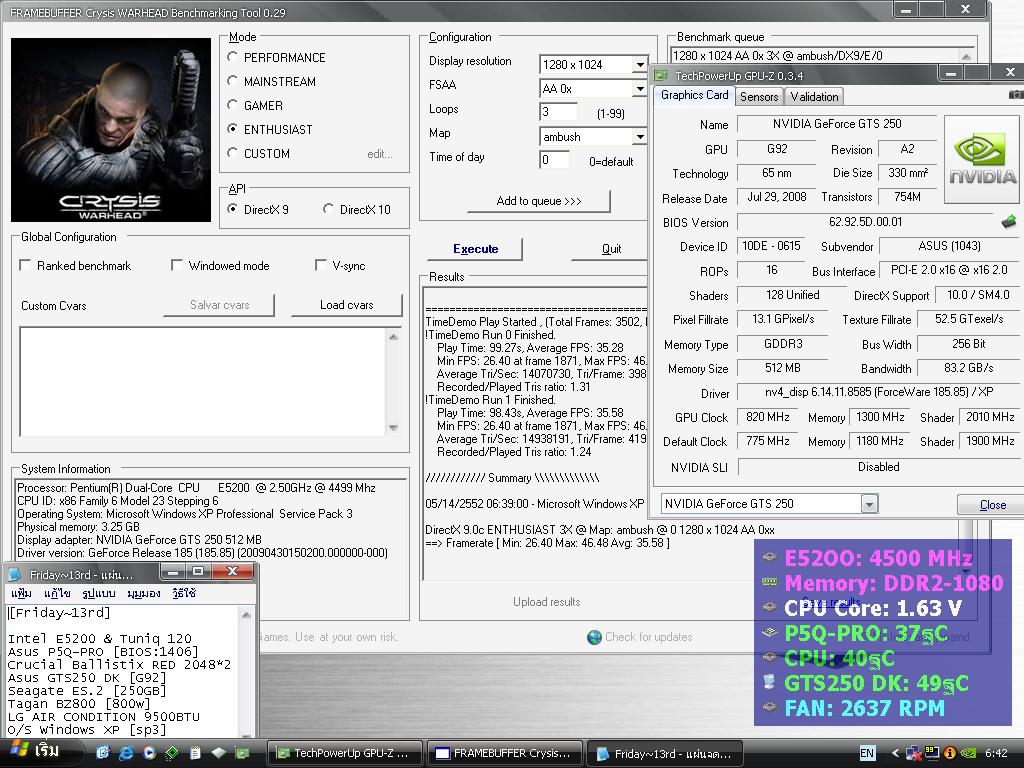Image resolution: width=1024 pixels, height=768 pixels.
Task: Click the Close button in GPU-Z
Action: click(992, 504)
